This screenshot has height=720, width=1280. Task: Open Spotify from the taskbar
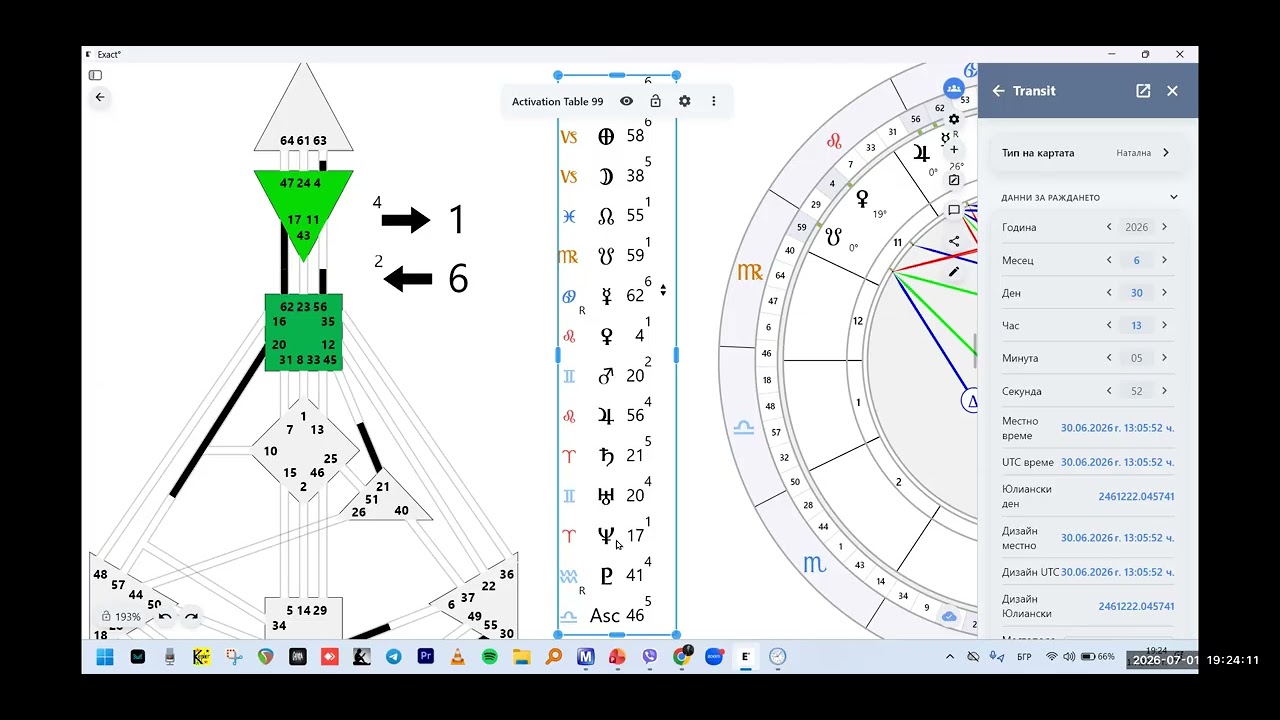(x=489, y=657)
